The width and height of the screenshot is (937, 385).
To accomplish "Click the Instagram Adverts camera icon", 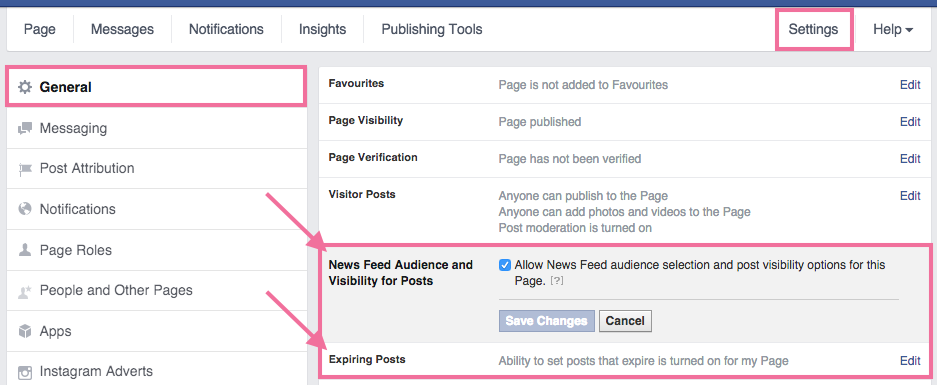I will (x=25, y=372).
